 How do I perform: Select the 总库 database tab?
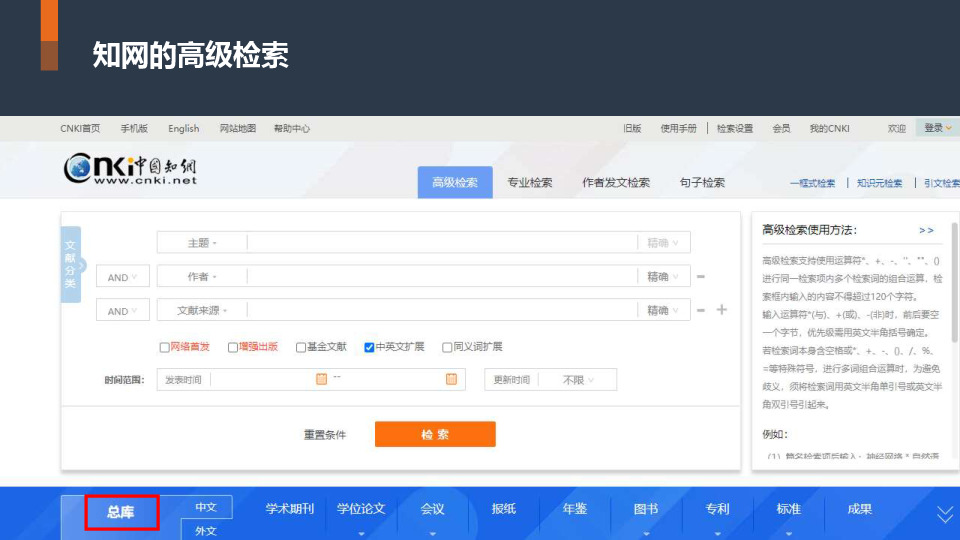(x=122, y=512)
